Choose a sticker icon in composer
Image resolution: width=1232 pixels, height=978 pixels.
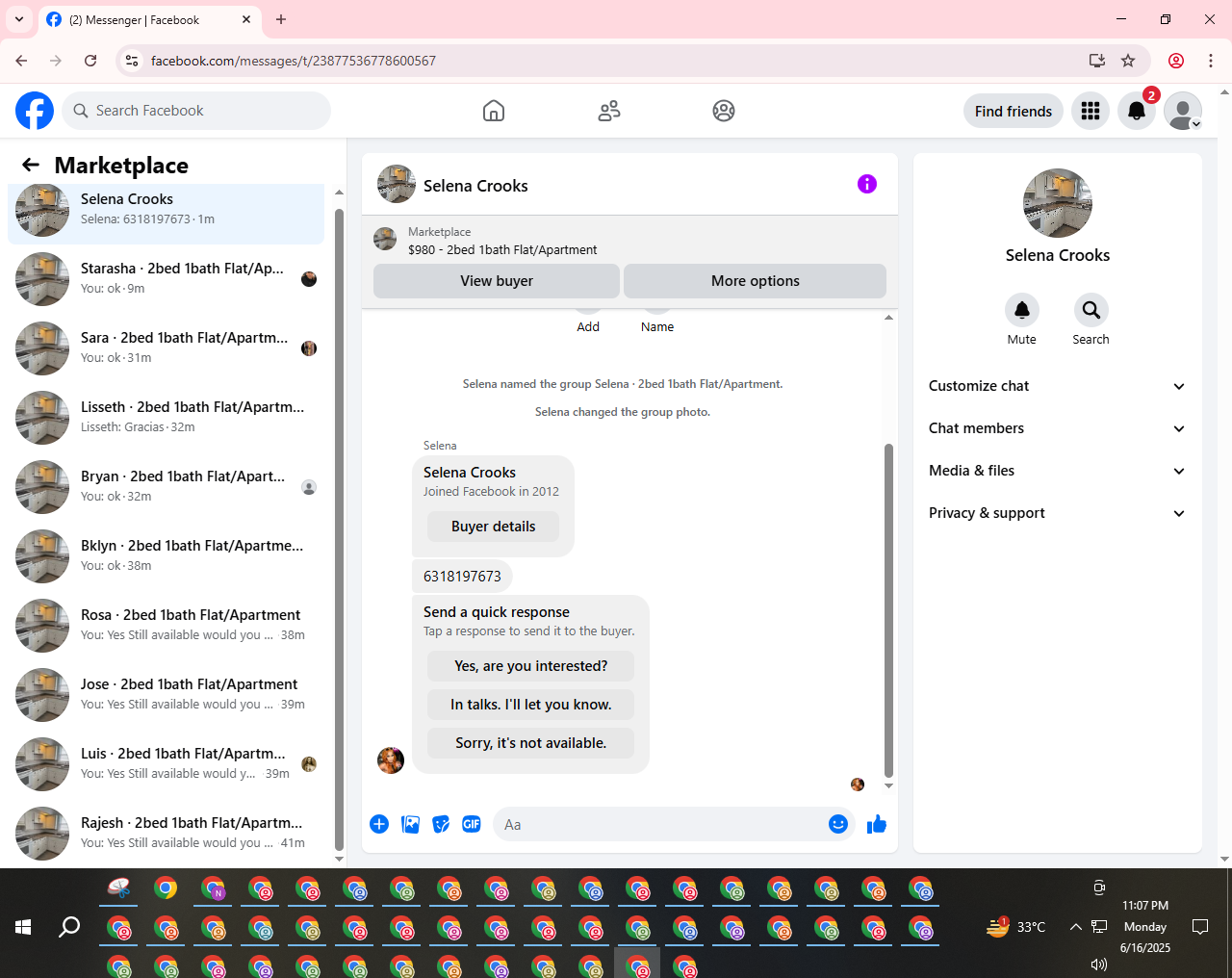[441, 824]
